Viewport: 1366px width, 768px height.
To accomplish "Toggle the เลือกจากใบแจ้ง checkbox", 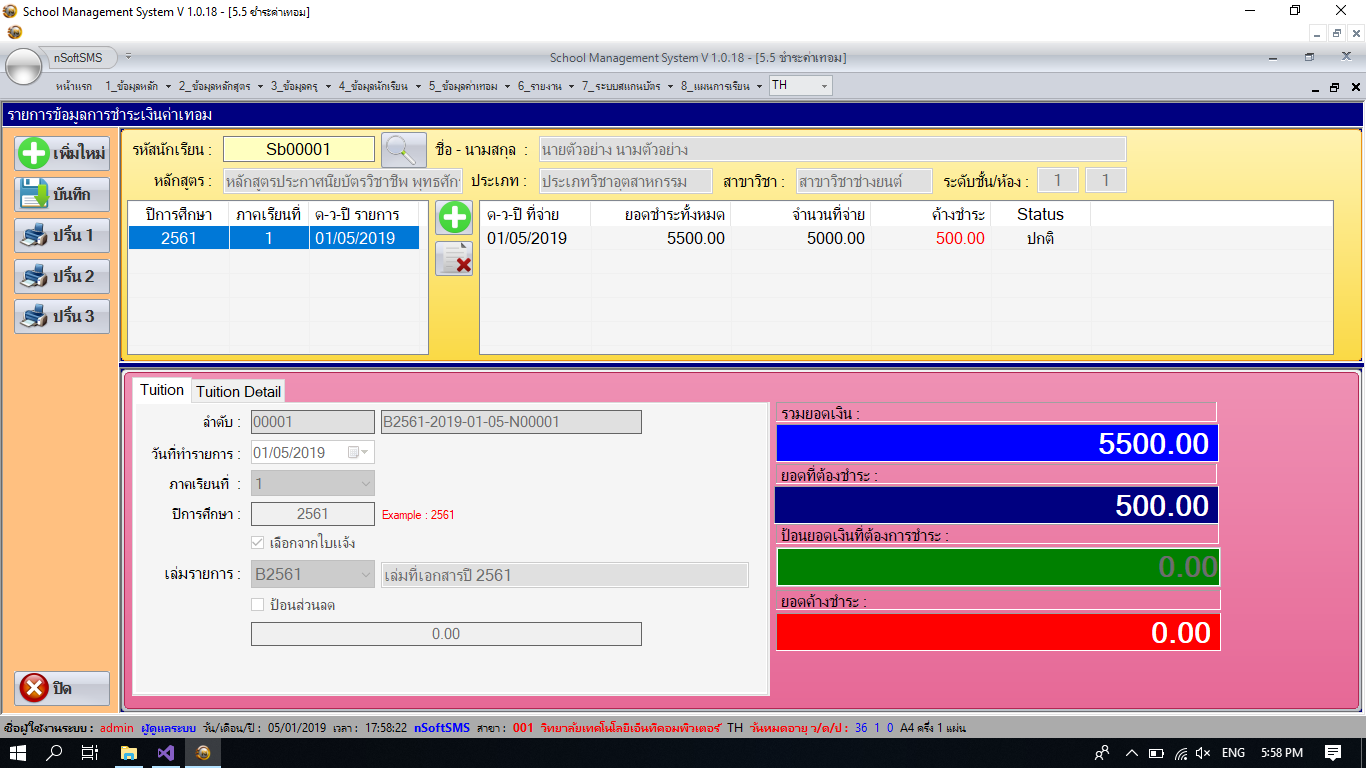I will tap(258, 543).
